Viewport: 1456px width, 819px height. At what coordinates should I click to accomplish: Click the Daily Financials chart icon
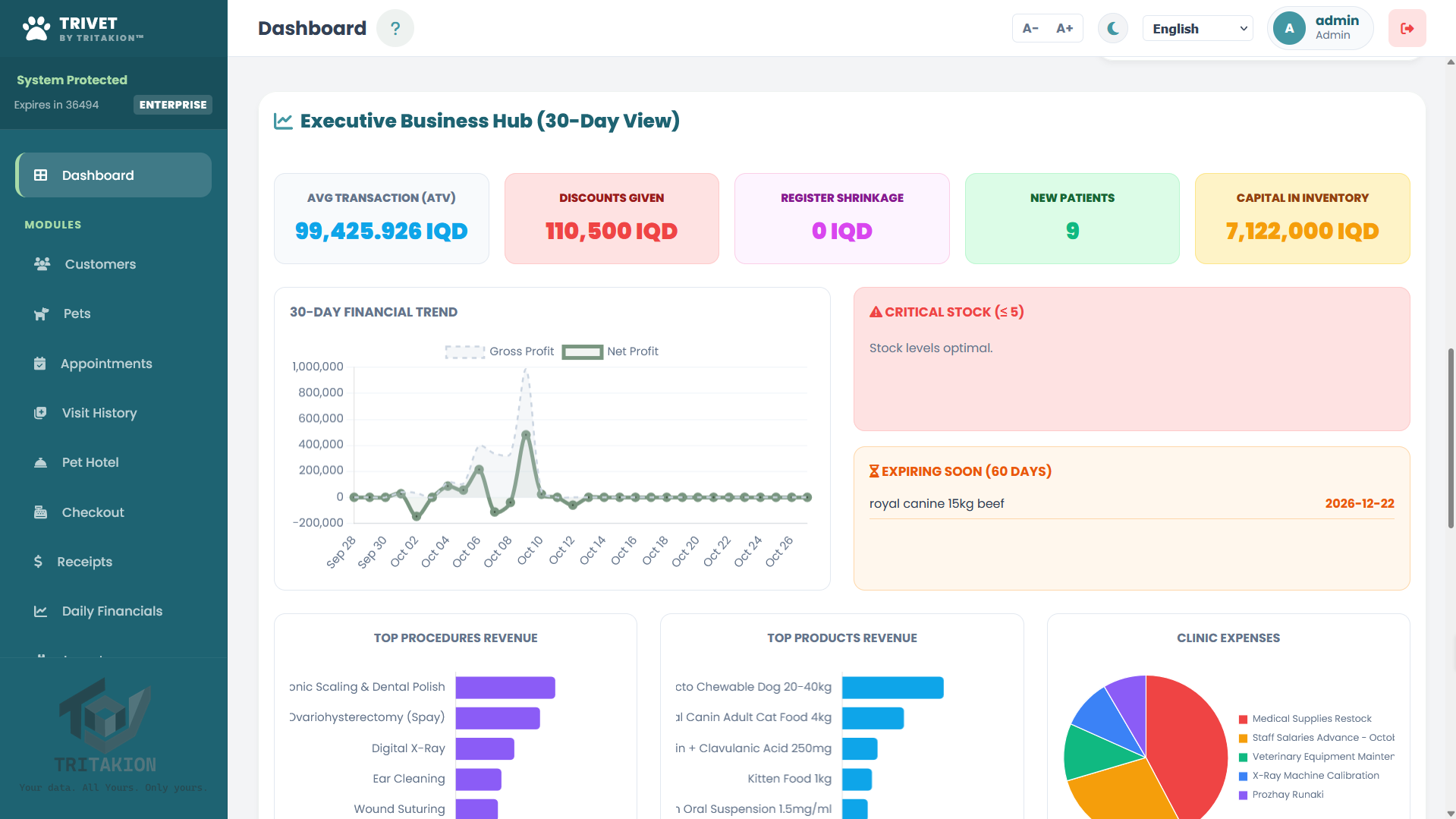point(40,611)
